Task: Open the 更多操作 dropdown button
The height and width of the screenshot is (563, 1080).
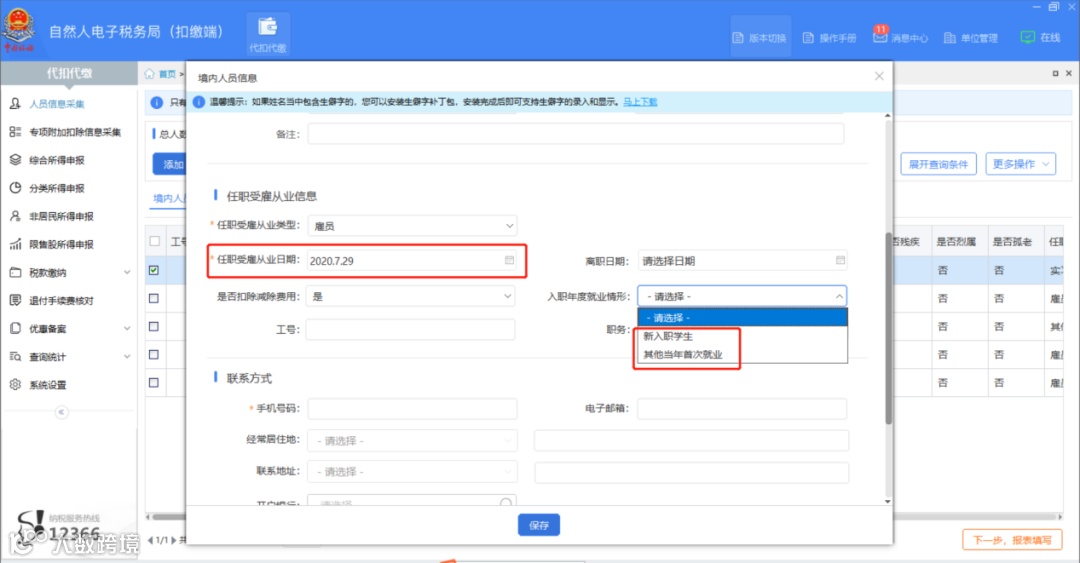Action: point(1020,164)
